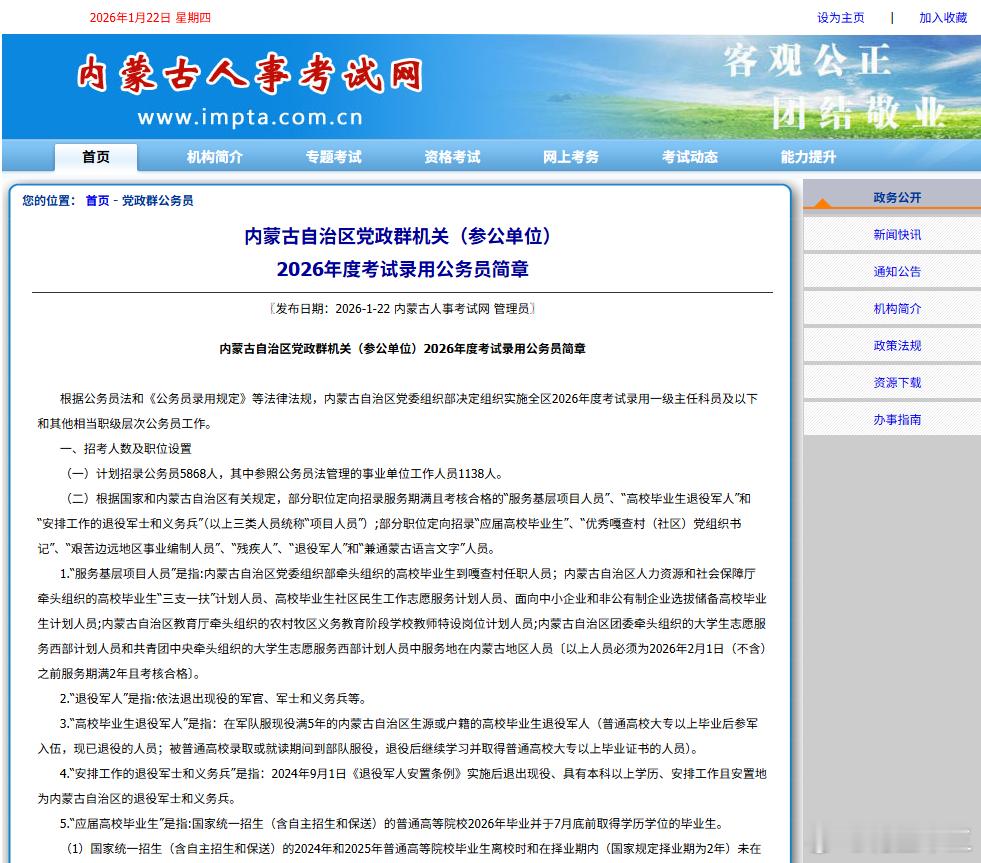Open the 能力提升 section
This screenshot has height=863, width=981.
click(806, 157)
